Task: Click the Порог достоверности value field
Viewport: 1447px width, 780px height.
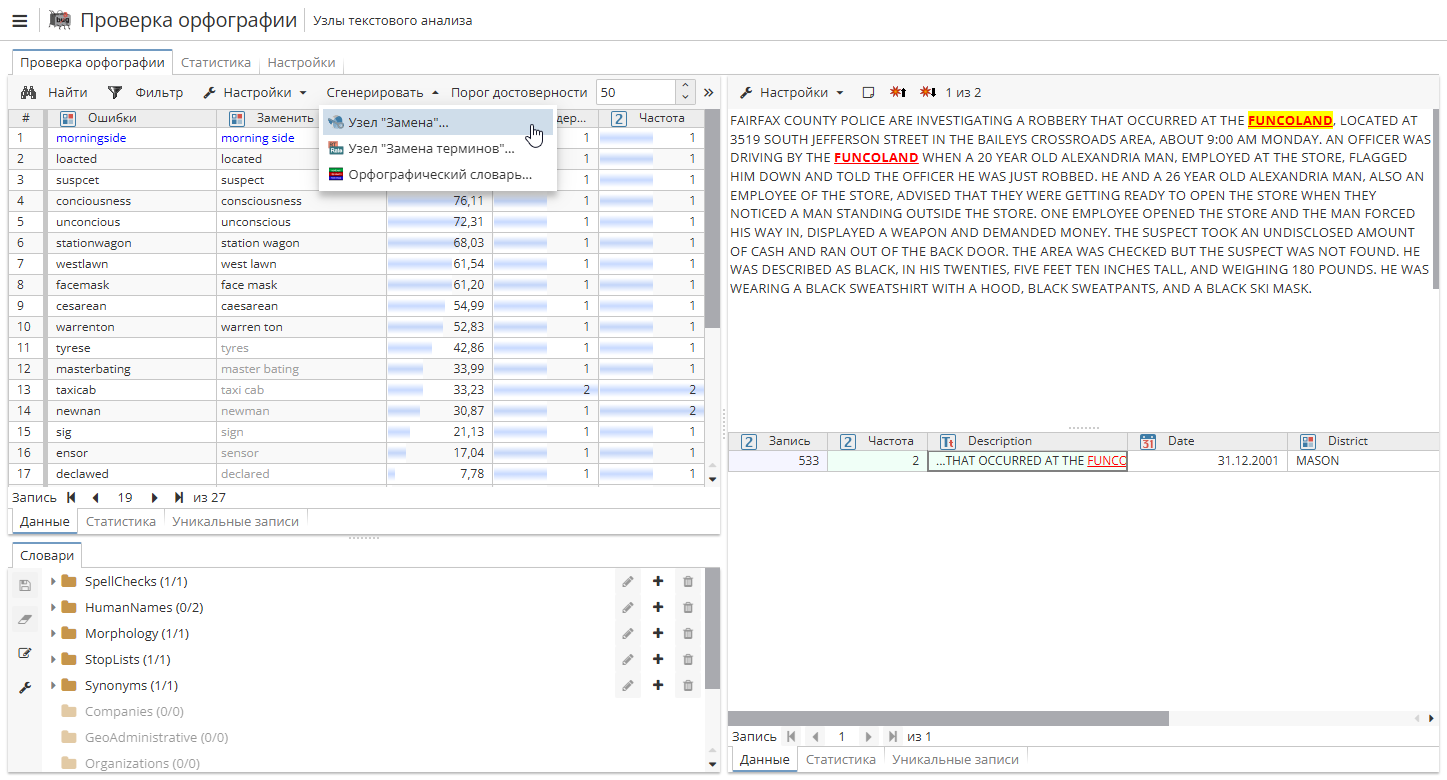Action: tap(636, 93)
